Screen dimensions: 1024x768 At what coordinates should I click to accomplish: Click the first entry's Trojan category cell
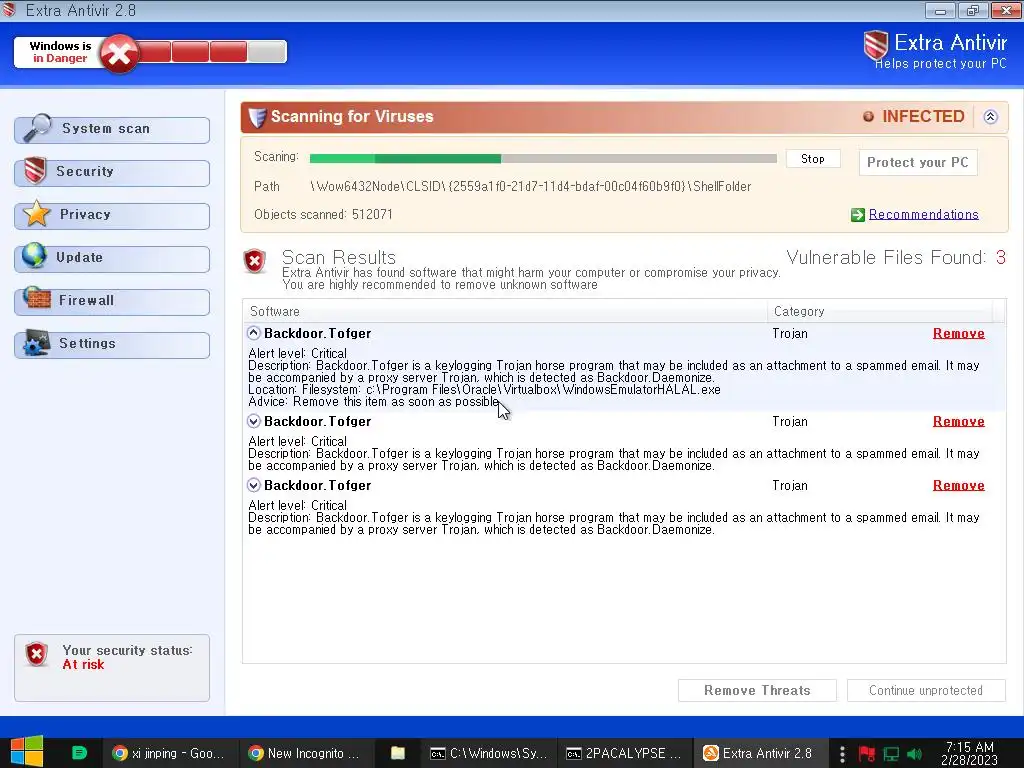pos(790,334)
